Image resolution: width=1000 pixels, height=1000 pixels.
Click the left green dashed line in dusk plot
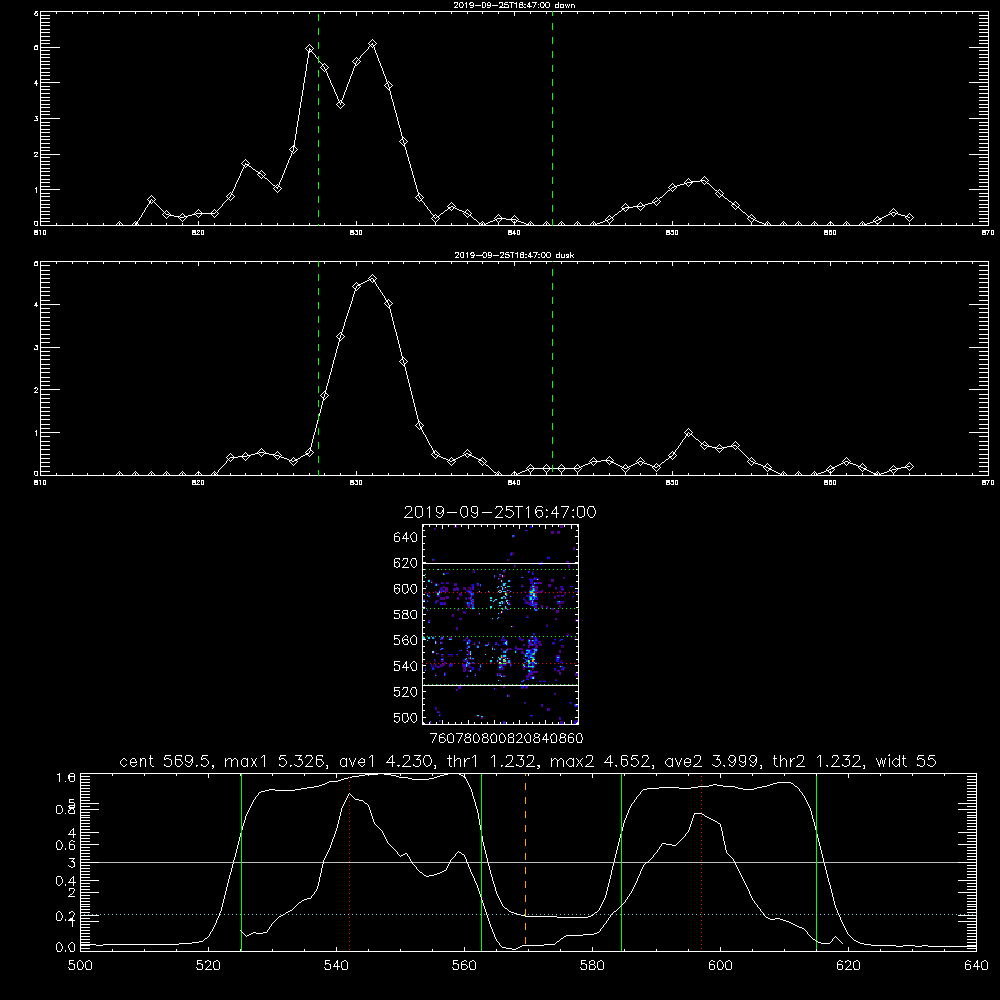pos(318,367)
